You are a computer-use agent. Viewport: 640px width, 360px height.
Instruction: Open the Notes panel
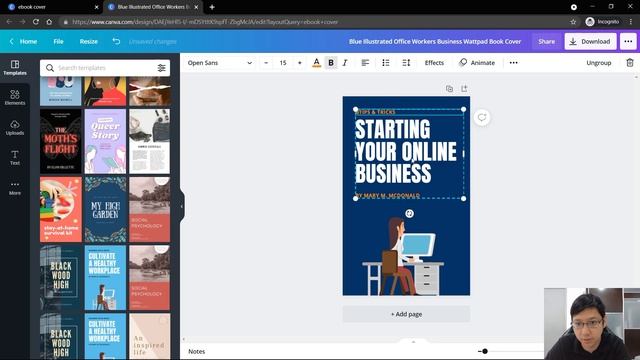(197, 351)
